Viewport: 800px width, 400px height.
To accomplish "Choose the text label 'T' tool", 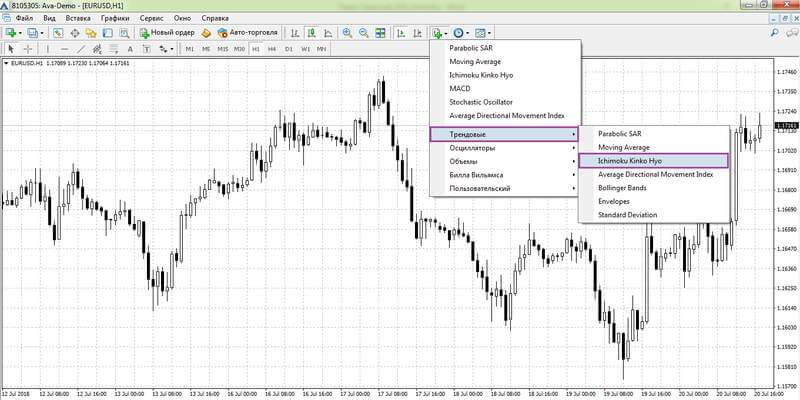I will 146,49.
